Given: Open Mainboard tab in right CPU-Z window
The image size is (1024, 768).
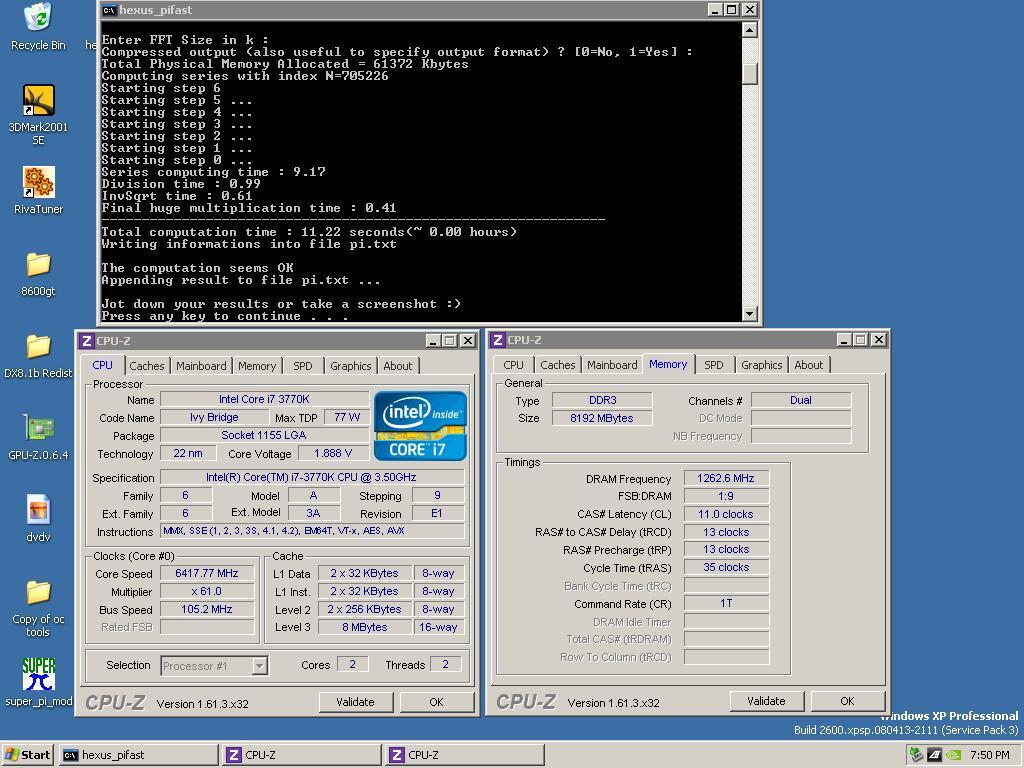Looking at the screenshot, I should [612, 365].
